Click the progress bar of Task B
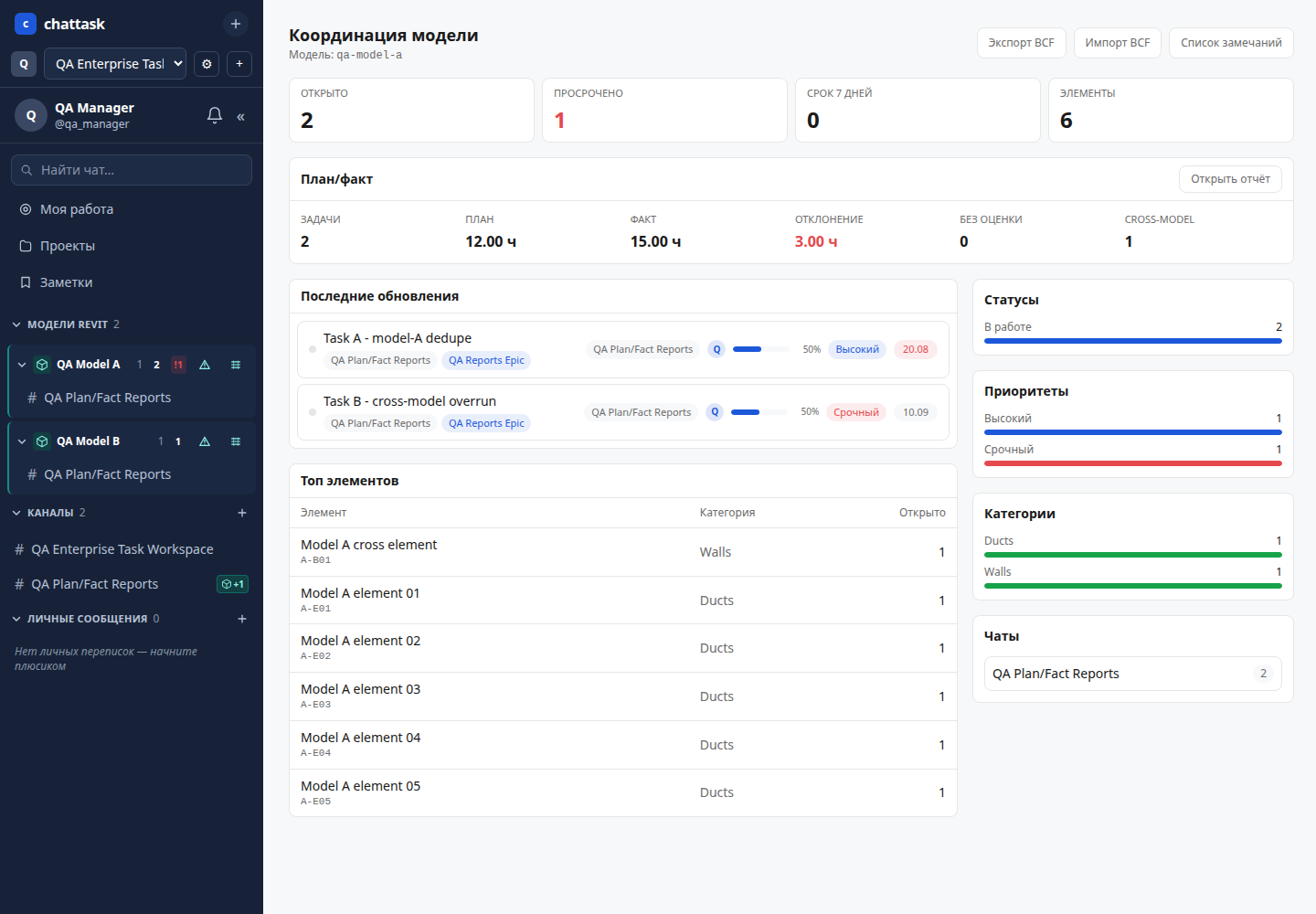The height and width of the screenshot is (914, 1316). coord(759,412)
